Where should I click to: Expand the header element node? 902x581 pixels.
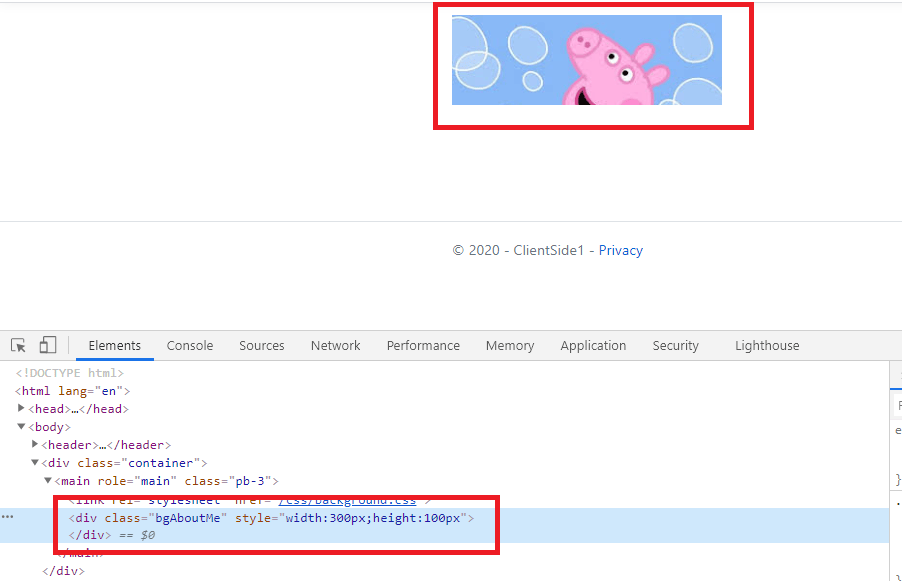click(x=35, y=444)
